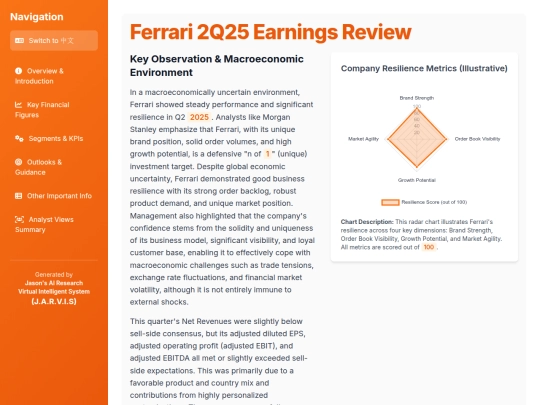The height and width of the screenshot is (405, 540).
Task: Click the (J.A.R.V.I.S) footer text
Action: pos(54,301)
